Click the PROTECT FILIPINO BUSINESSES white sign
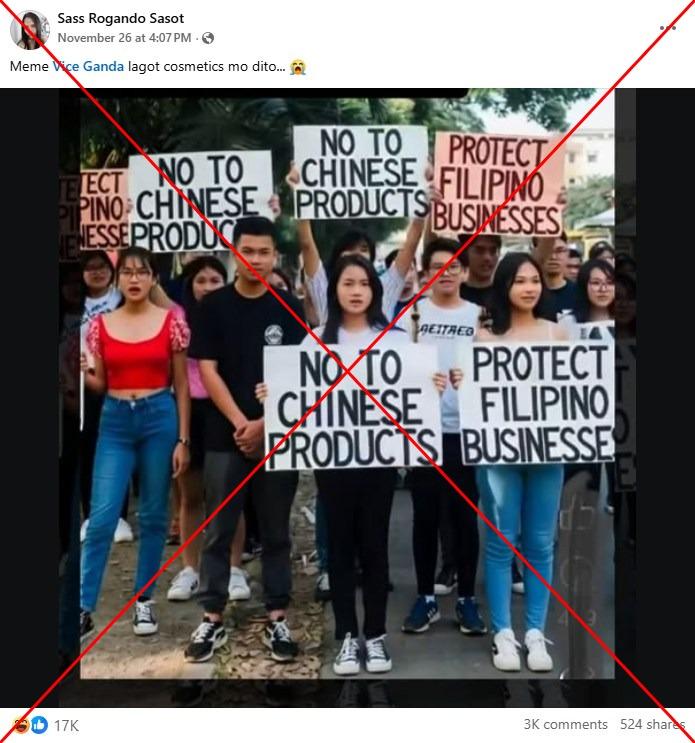The image size is (695, 743). 537,403
